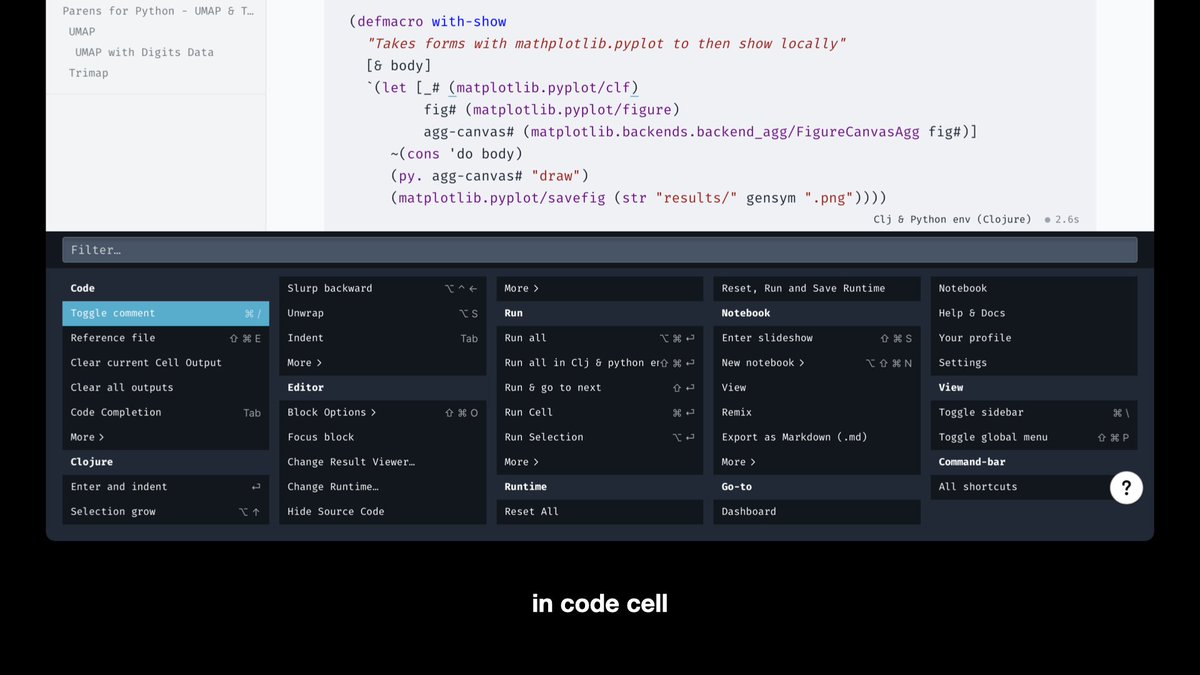Select Notebook item in last column
Image resolution: width=1200 pixels, height=675 pixels.
(1033, 288)
